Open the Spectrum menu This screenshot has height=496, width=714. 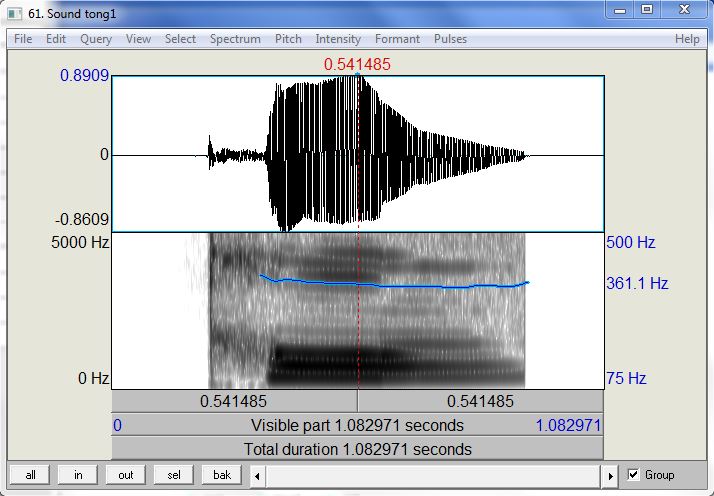pos(235,39)
